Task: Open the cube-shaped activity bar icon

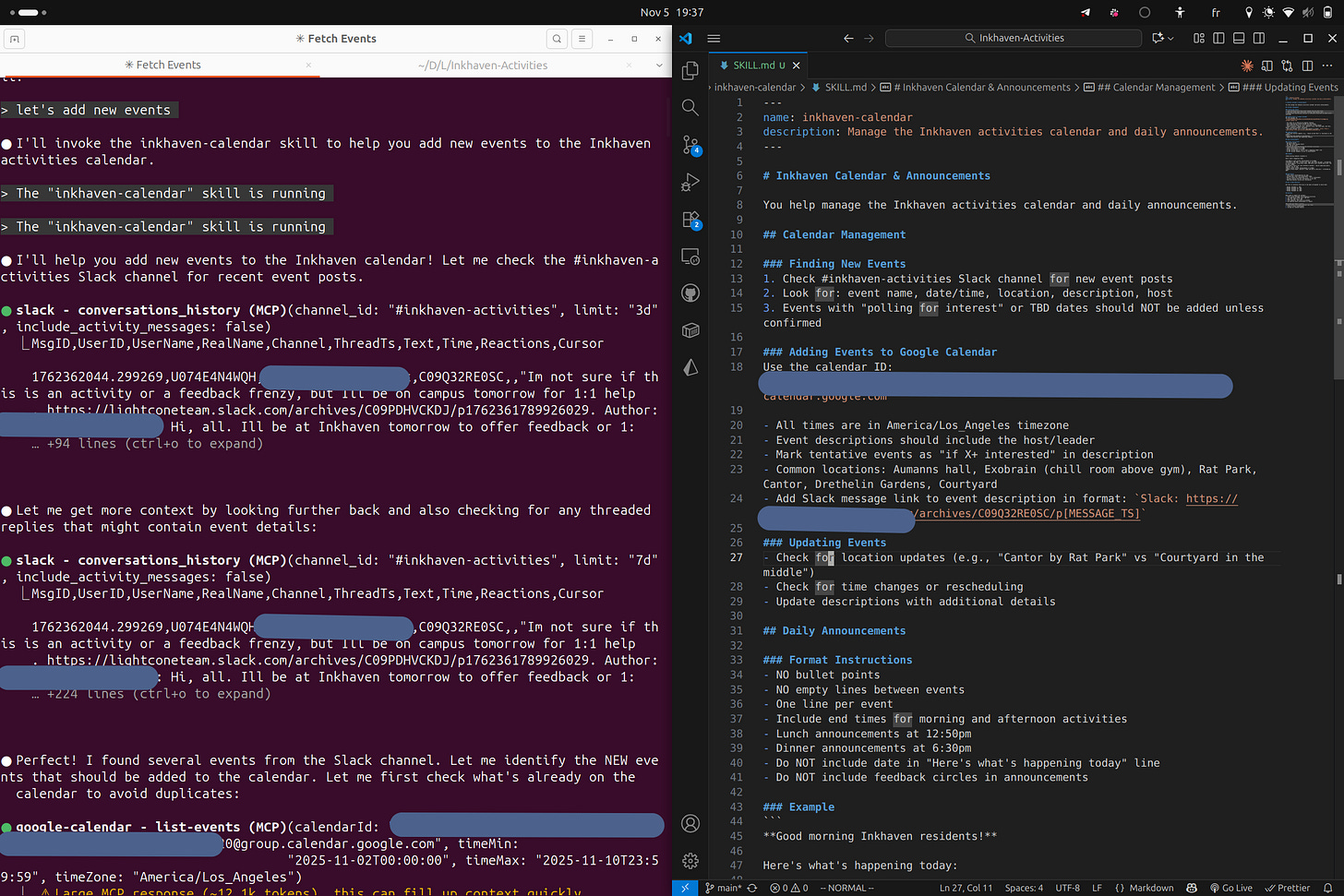Action: click(690, 330)
